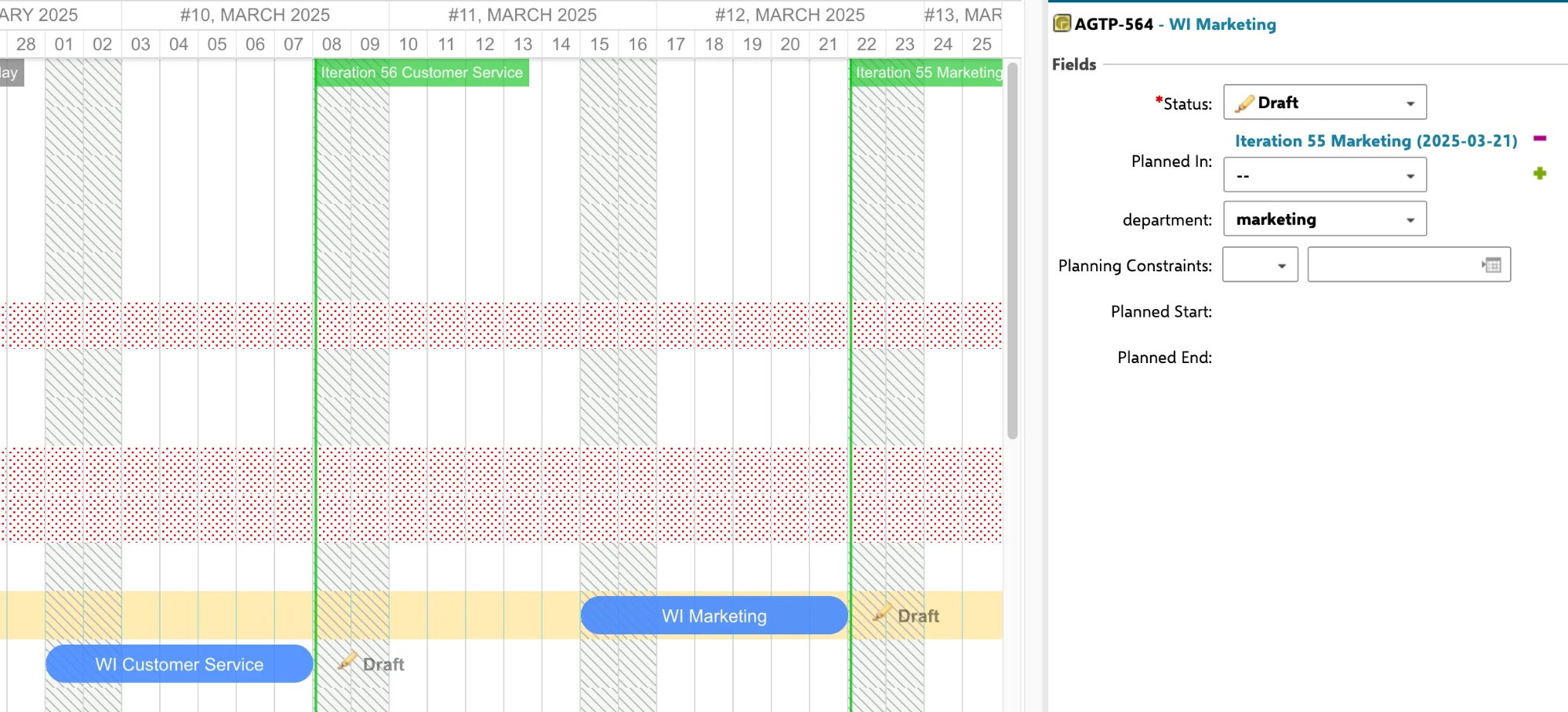Image resolution: width=1568 pixels, height=712 pixels.
Task: Click the #10, MARCH 2025 week header
Action: pos(255,15)
